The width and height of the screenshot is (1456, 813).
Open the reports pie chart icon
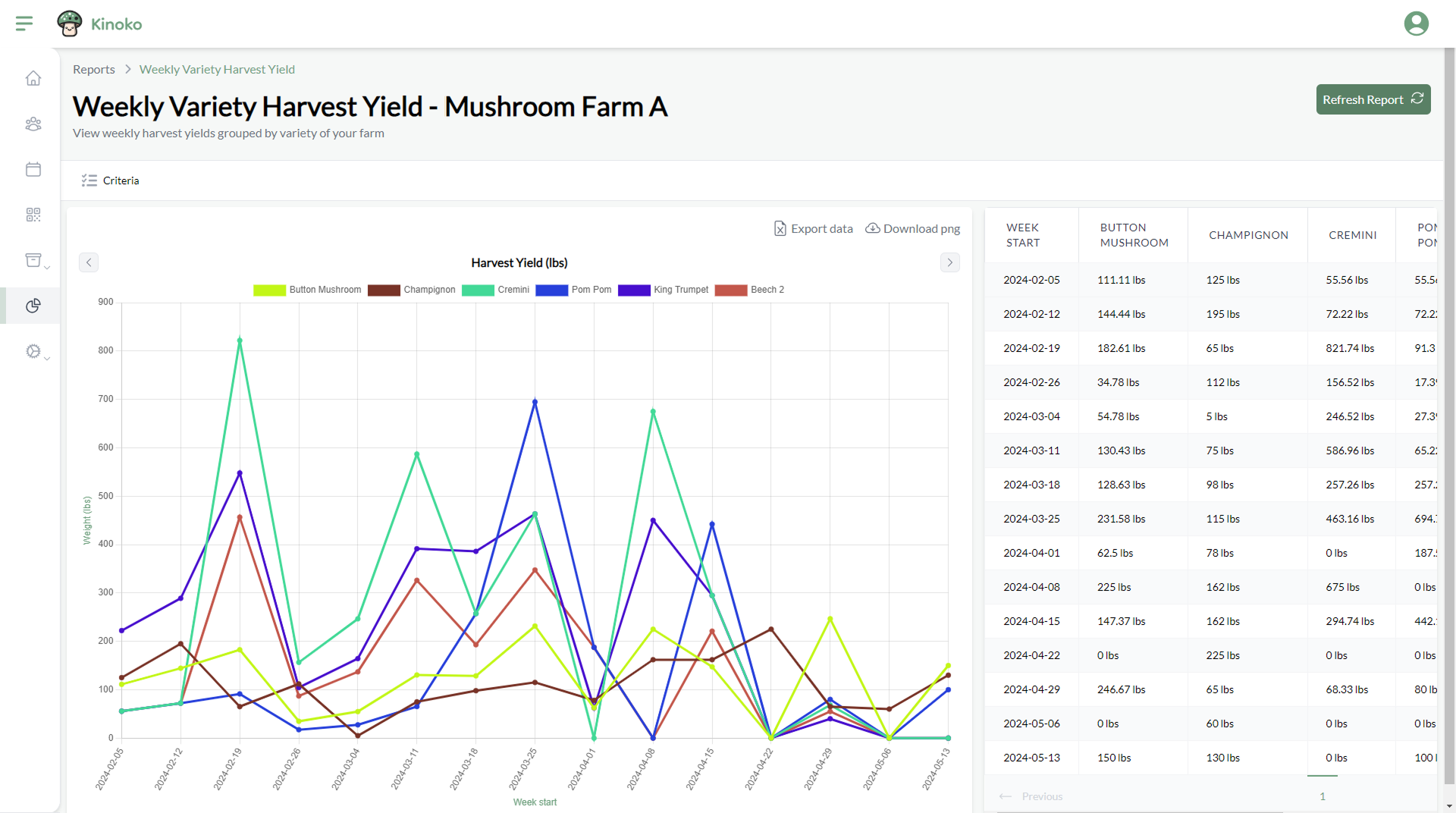click(x=33, y=306)
